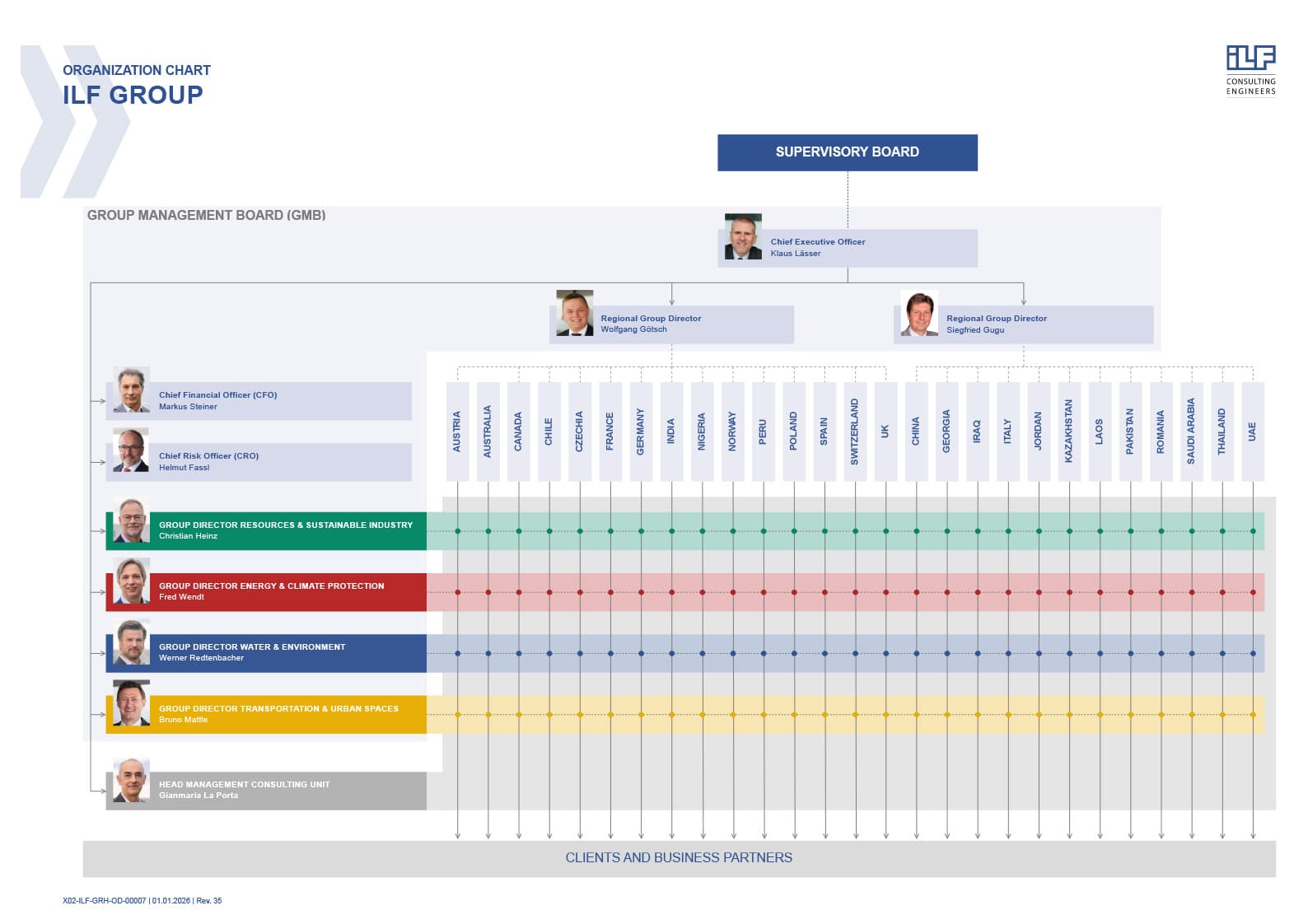Select the JORDAN country column
The width and height of the screenshot is (1308, 924).
[1039, 432]
